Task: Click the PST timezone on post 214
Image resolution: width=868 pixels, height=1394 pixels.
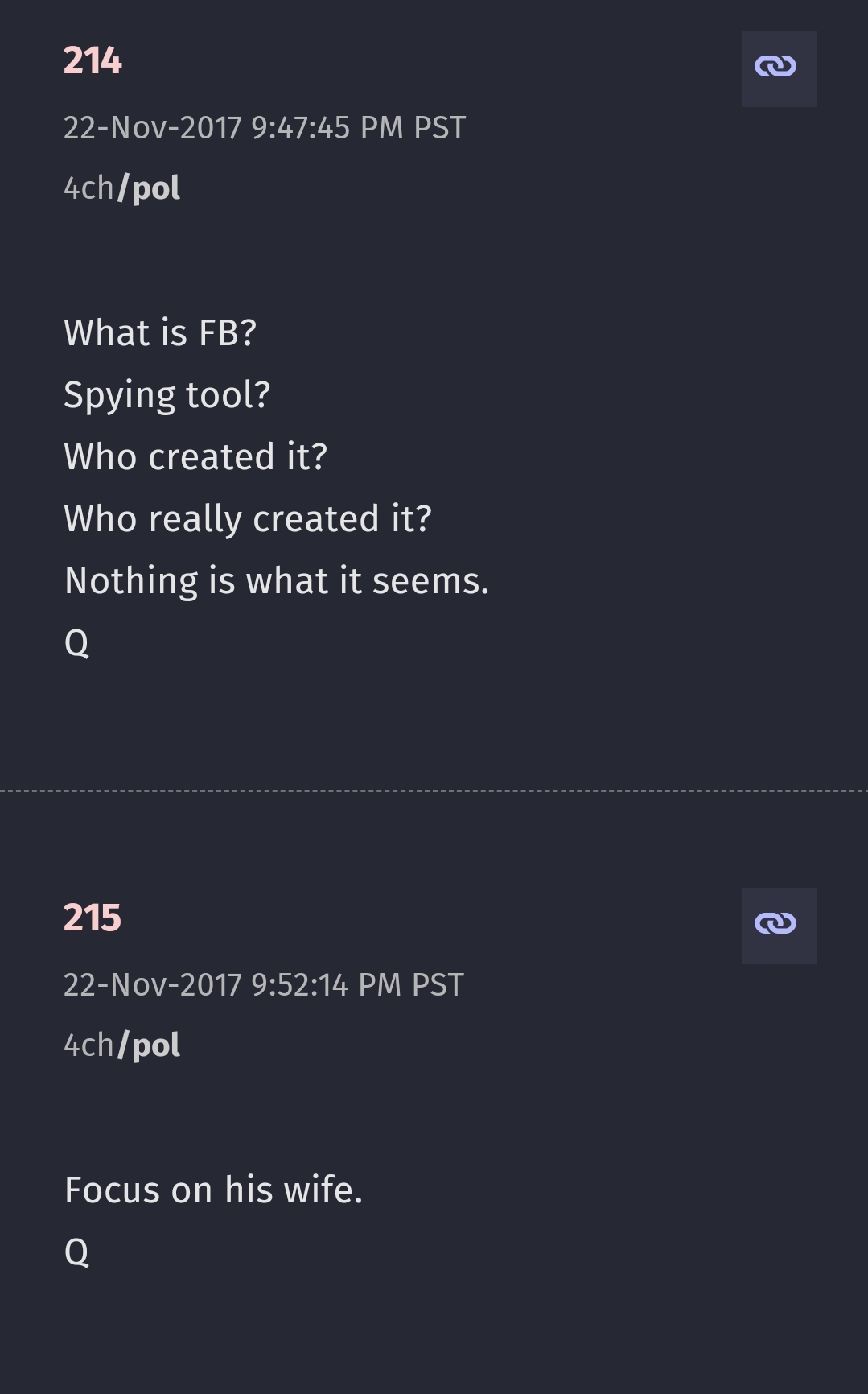Action: (439, 128)
